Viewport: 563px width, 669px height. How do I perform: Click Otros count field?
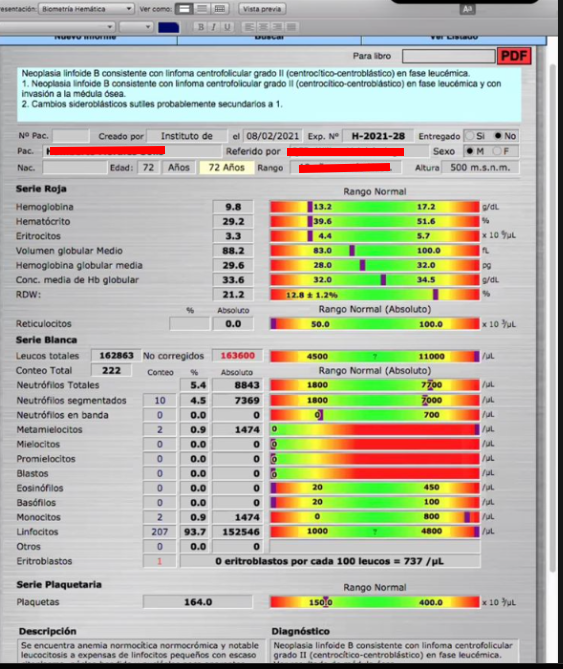(160, 547)
